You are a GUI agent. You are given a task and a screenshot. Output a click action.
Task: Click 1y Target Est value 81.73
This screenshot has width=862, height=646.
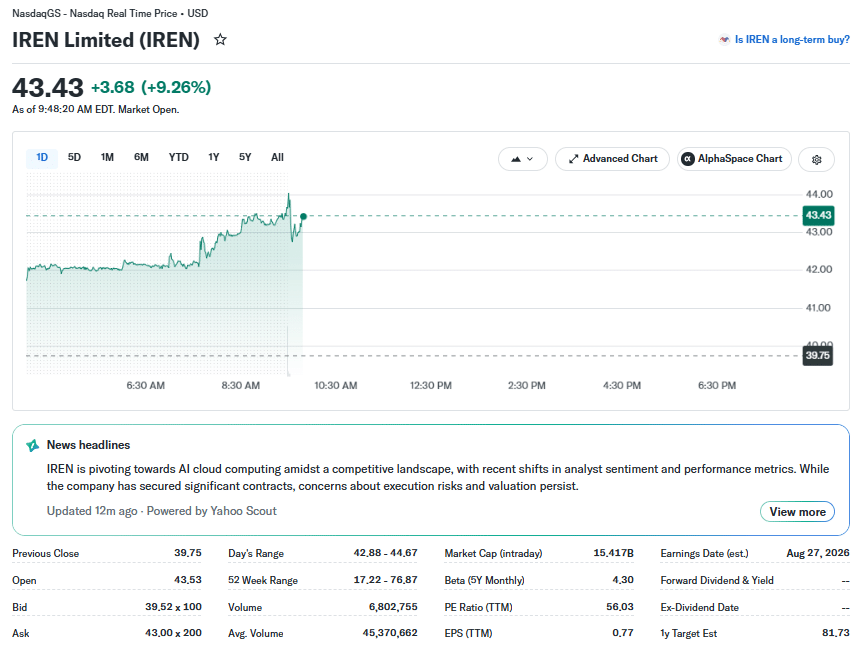point(836,633)
